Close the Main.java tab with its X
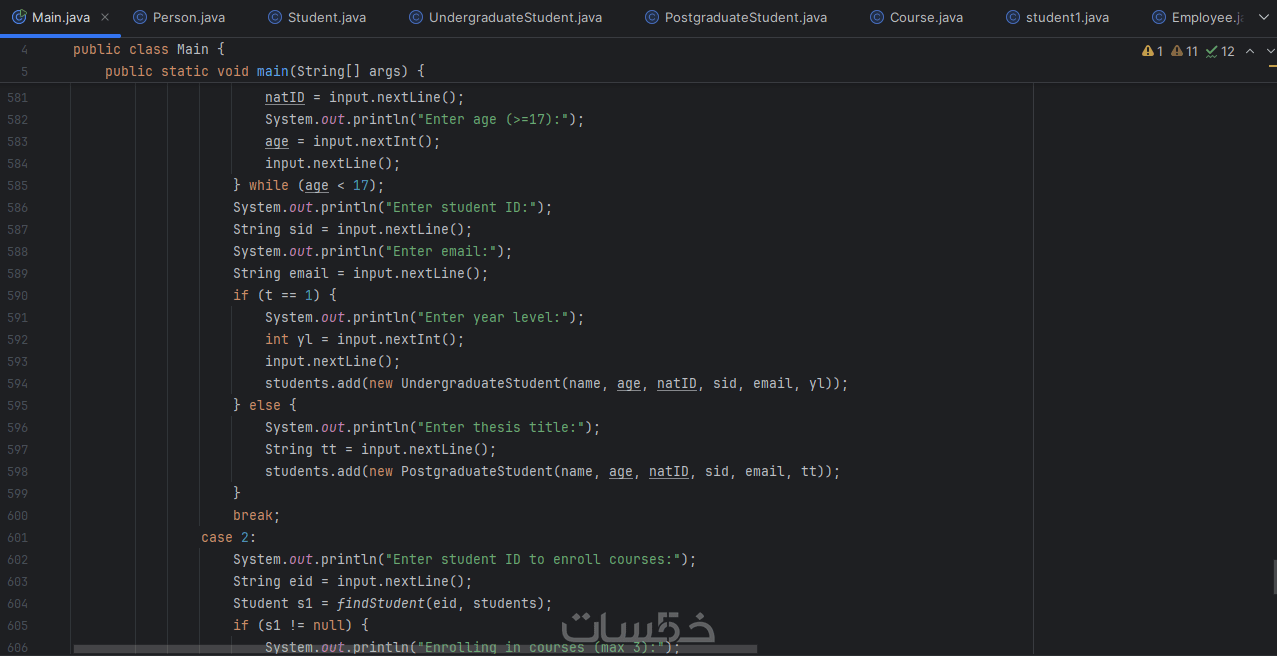 pyautogui.click(x=105, y=17)
